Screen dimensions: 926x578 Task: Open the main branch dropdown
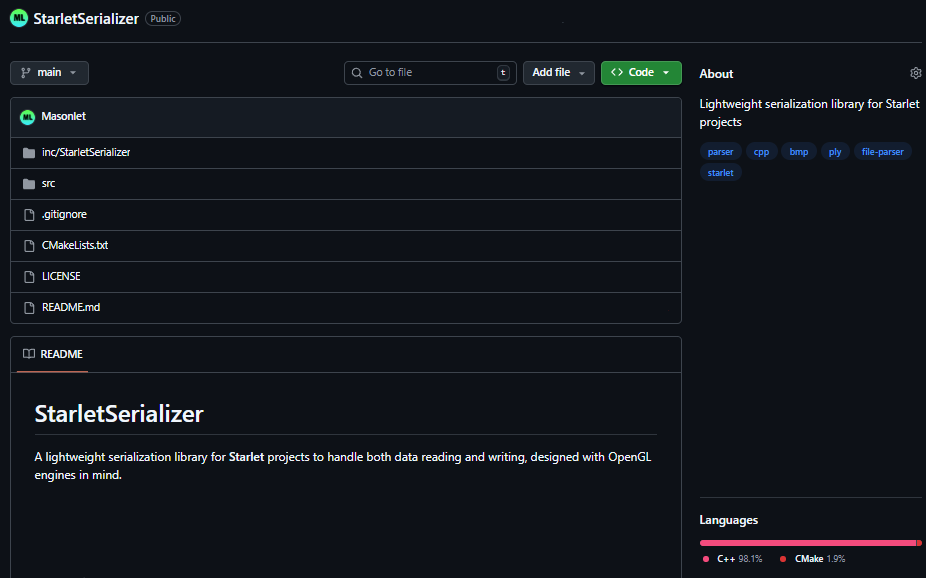(x=48, y=72)
